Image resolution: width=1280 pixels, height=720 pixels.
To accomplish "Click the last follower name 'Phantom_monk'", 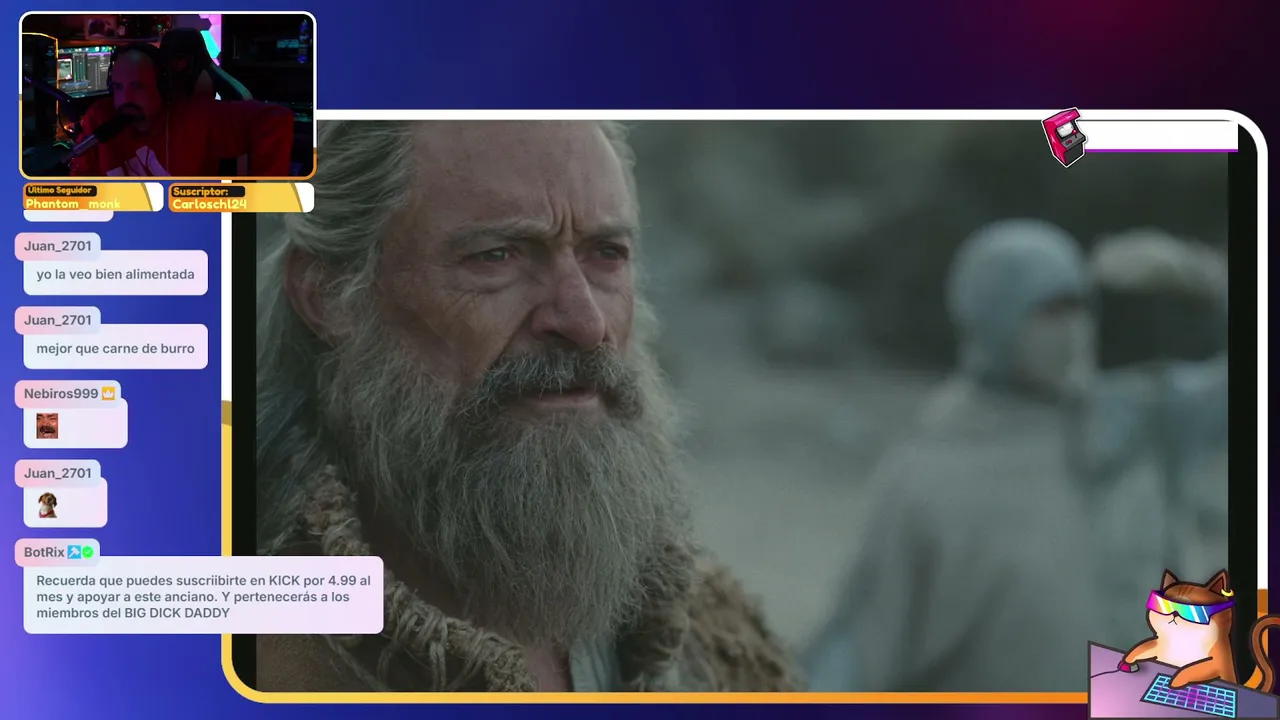I will point(73,204).
